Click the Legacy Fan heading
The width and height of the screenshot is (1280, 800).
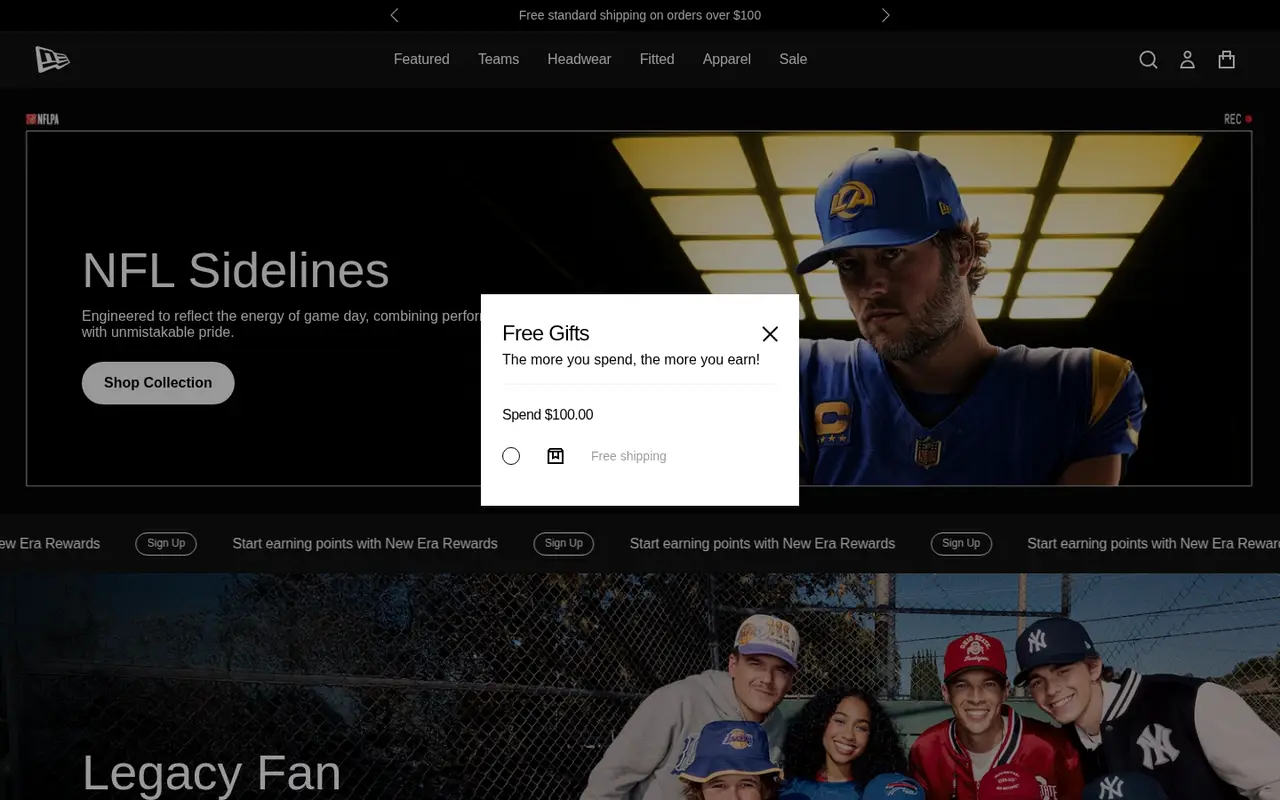[x=211, y=773]
